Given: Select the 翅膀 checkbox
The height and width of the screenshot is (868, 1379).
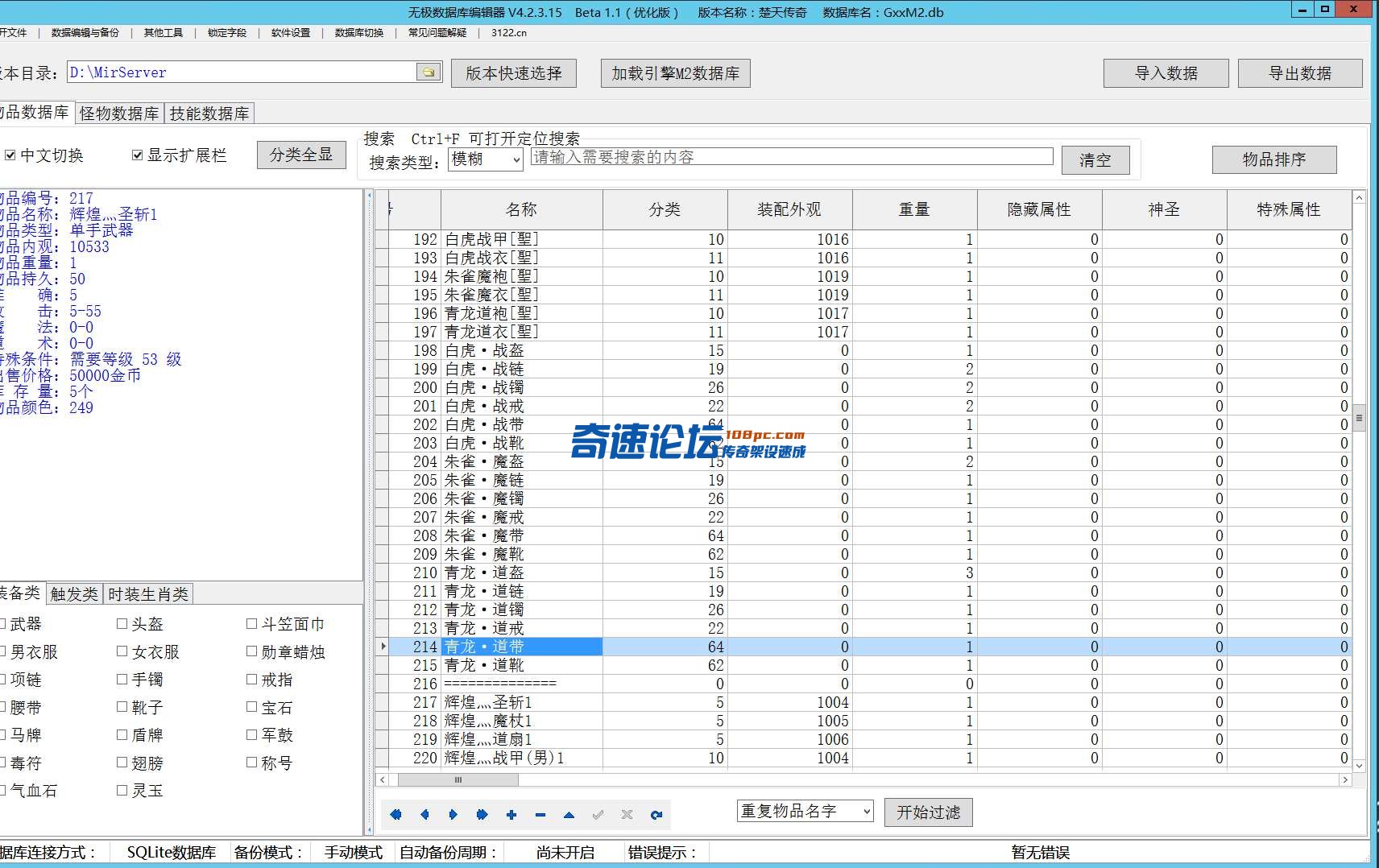Looking at the screenshot, I should [122, 763].
